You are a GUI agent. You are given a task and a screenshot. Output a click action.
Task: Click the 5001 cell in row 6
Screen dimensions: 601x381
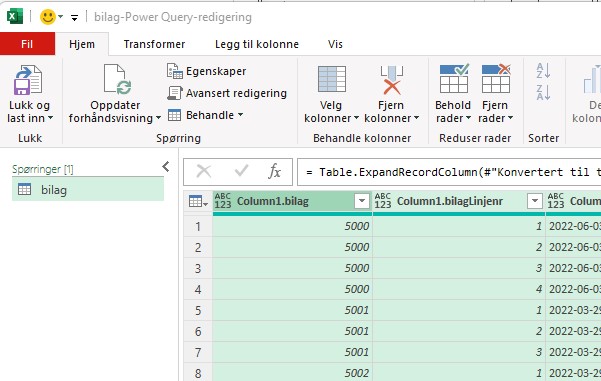(x=292, y=331)
